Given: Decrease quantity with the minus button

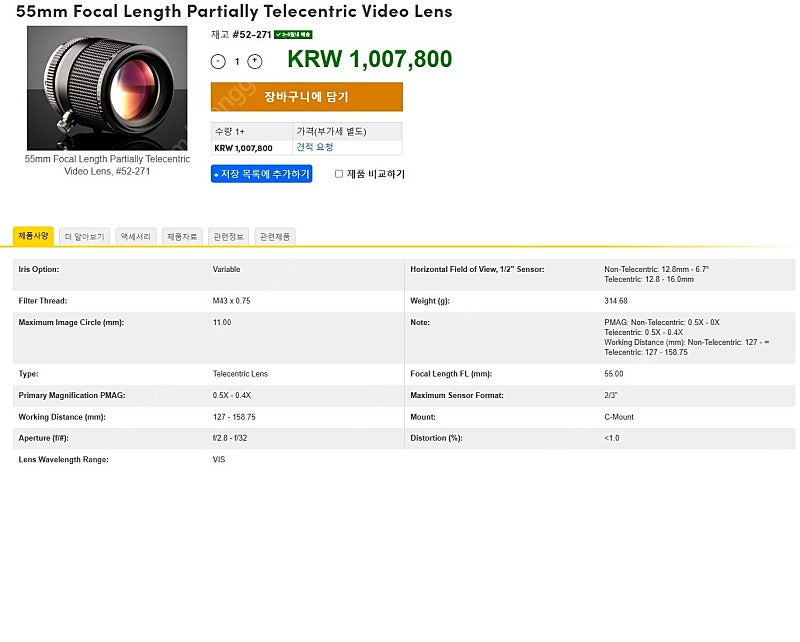Looking at the screenshot, I should 219,61.
